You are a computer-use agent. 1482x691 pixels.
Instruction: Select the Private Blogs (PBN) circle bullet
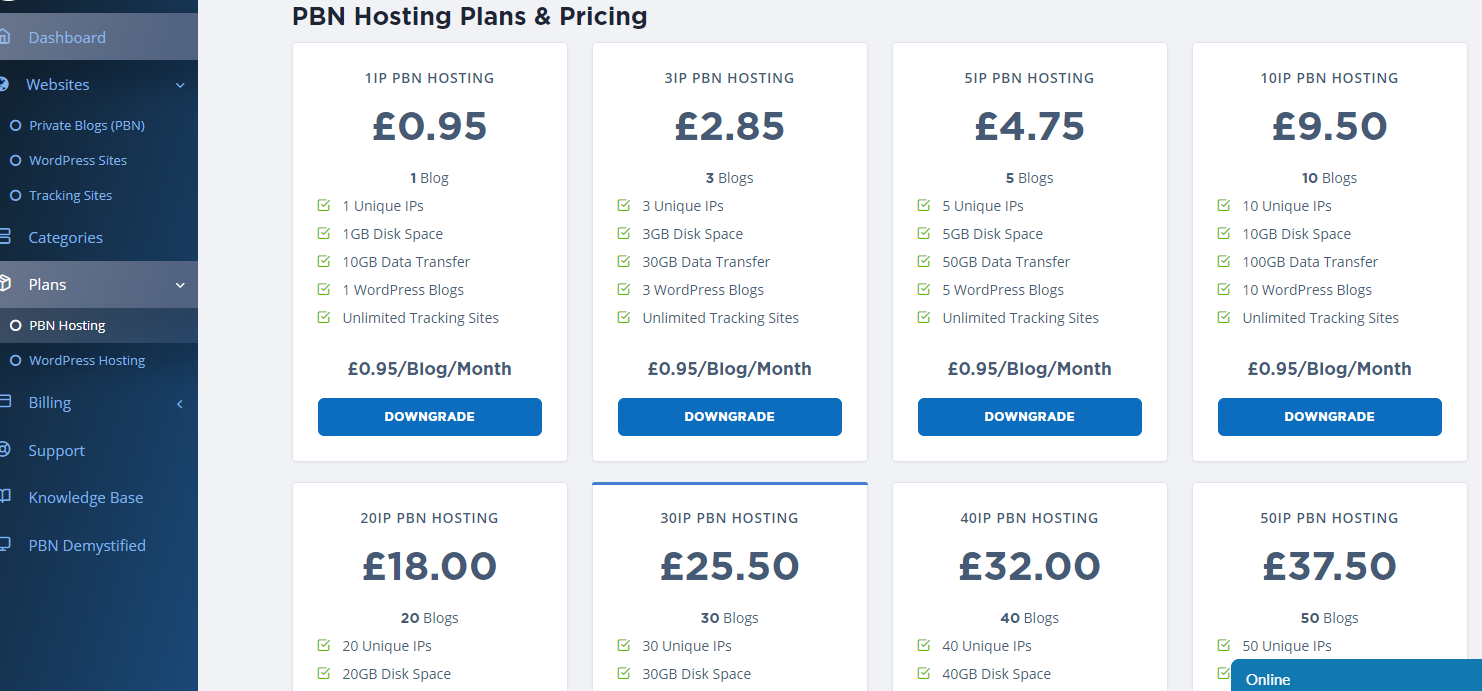pyautogui.click(x=15, y=126)
